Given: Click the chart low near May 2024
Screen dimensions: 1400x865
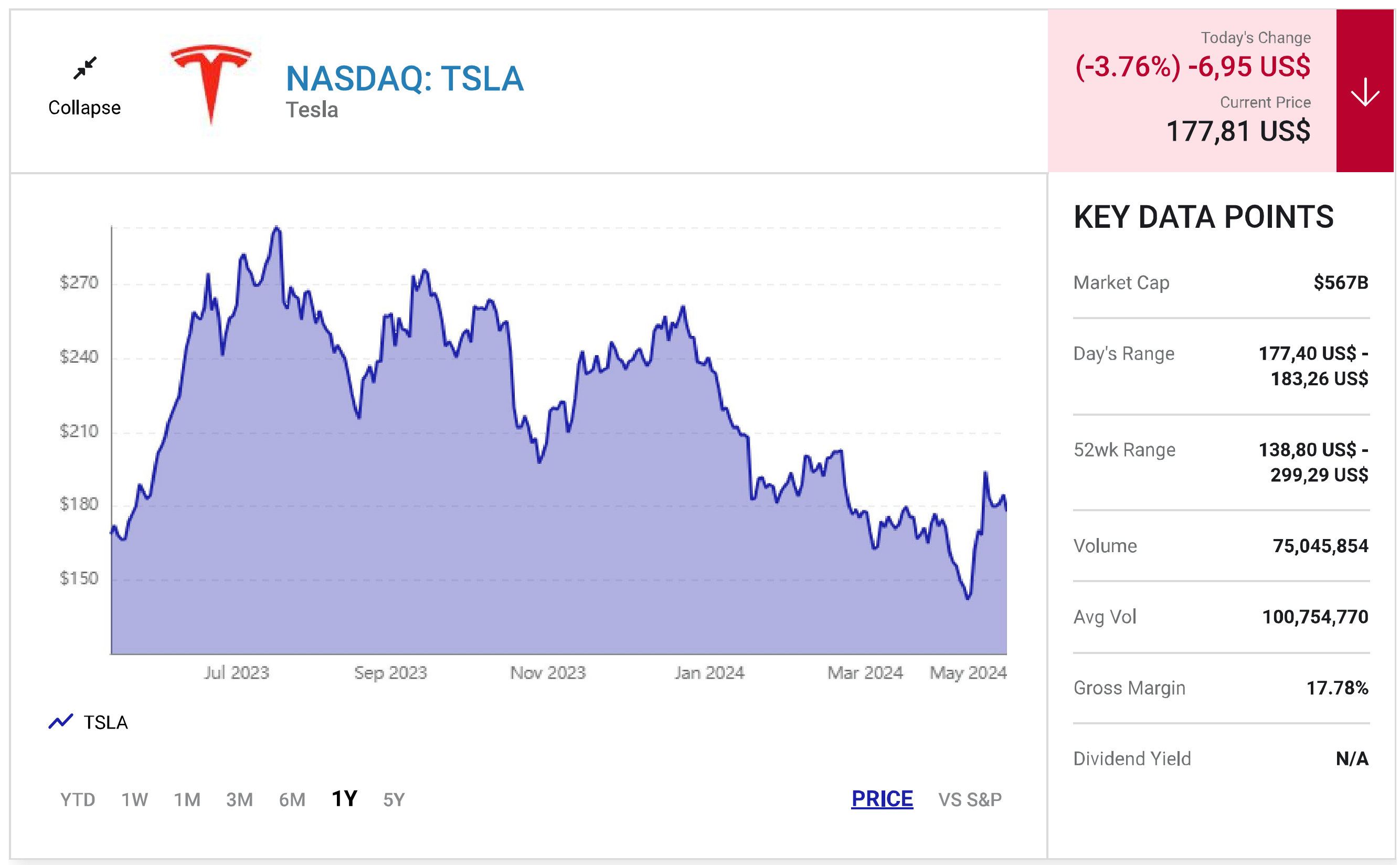Looking at the screenshot, I should click(x=968, y=598).
